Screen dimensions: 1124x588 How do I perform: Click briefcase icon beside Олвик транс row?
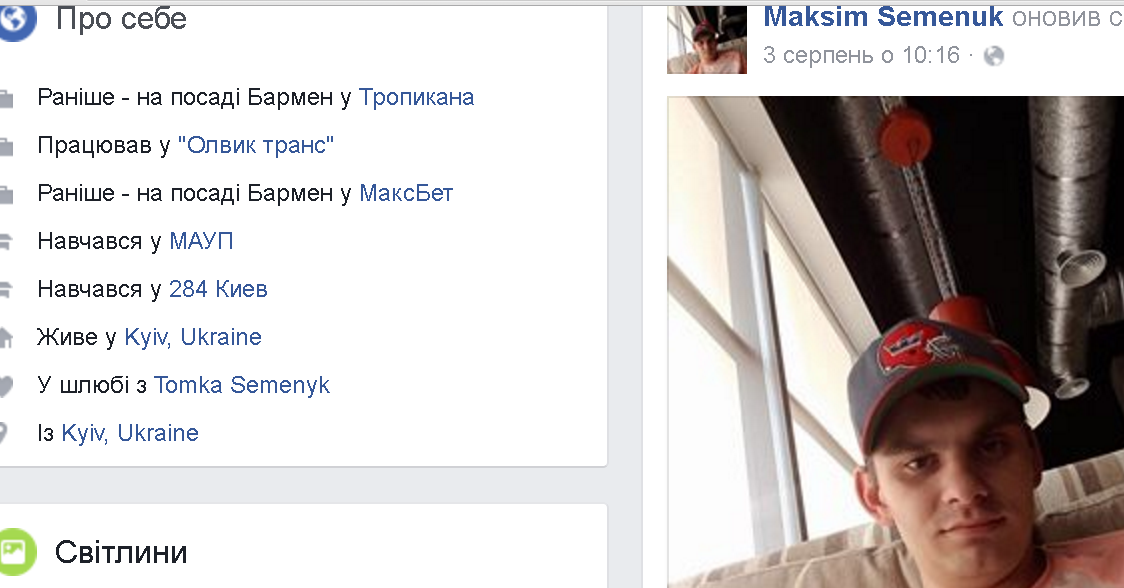pyautogui.click(x=6, y=147)
